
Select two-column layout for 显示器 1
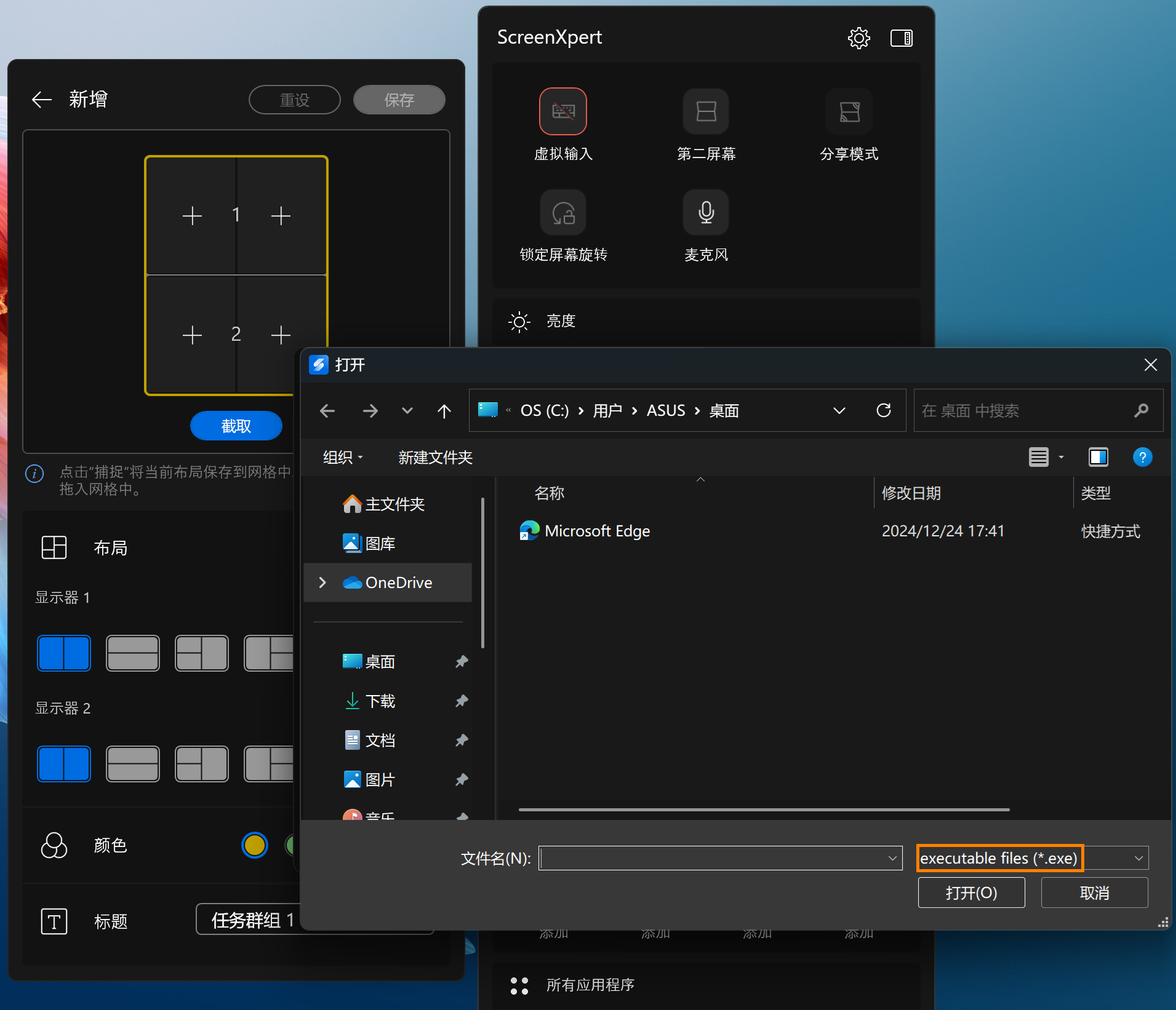(x=64, y=653)
